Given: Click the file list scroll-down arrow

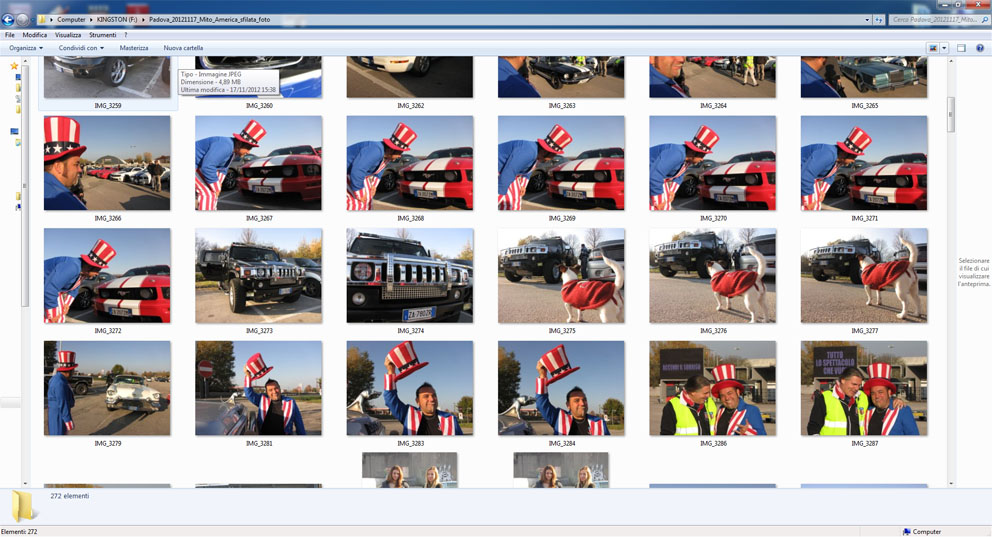Looking at the screenshot, I should coord(950,484).
